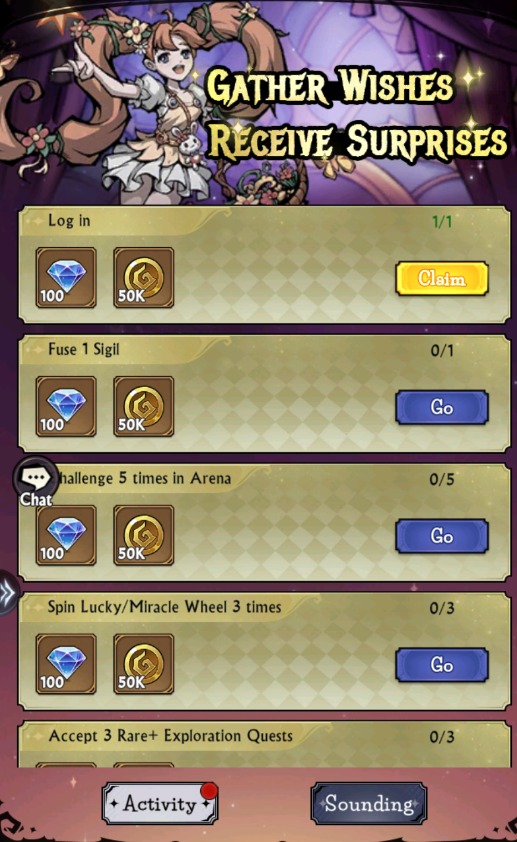The image size is (517, 842).
Task: Switch to the Activity tab
Action: click(160, 804)
